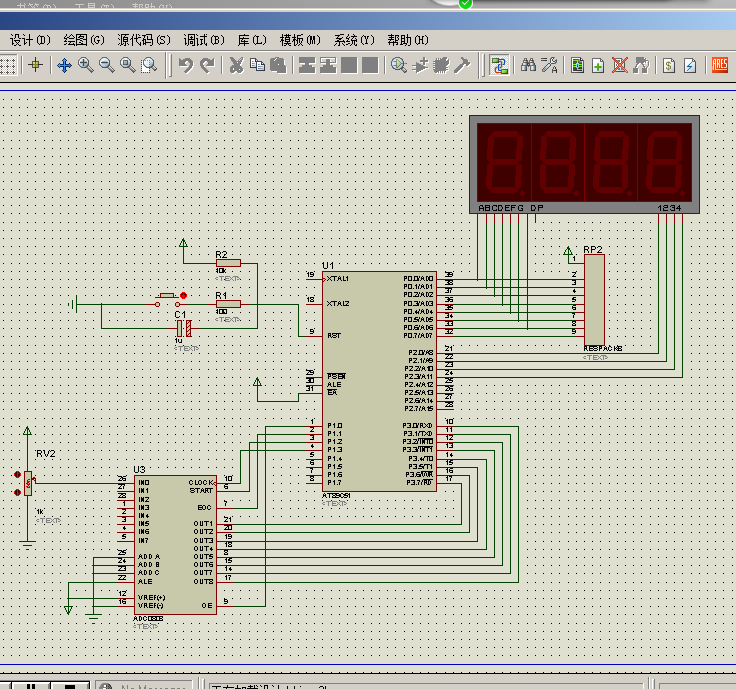Click the ARES netlist transfer icon
Screen dimensions: 736x689
click(x=720, y=65)
